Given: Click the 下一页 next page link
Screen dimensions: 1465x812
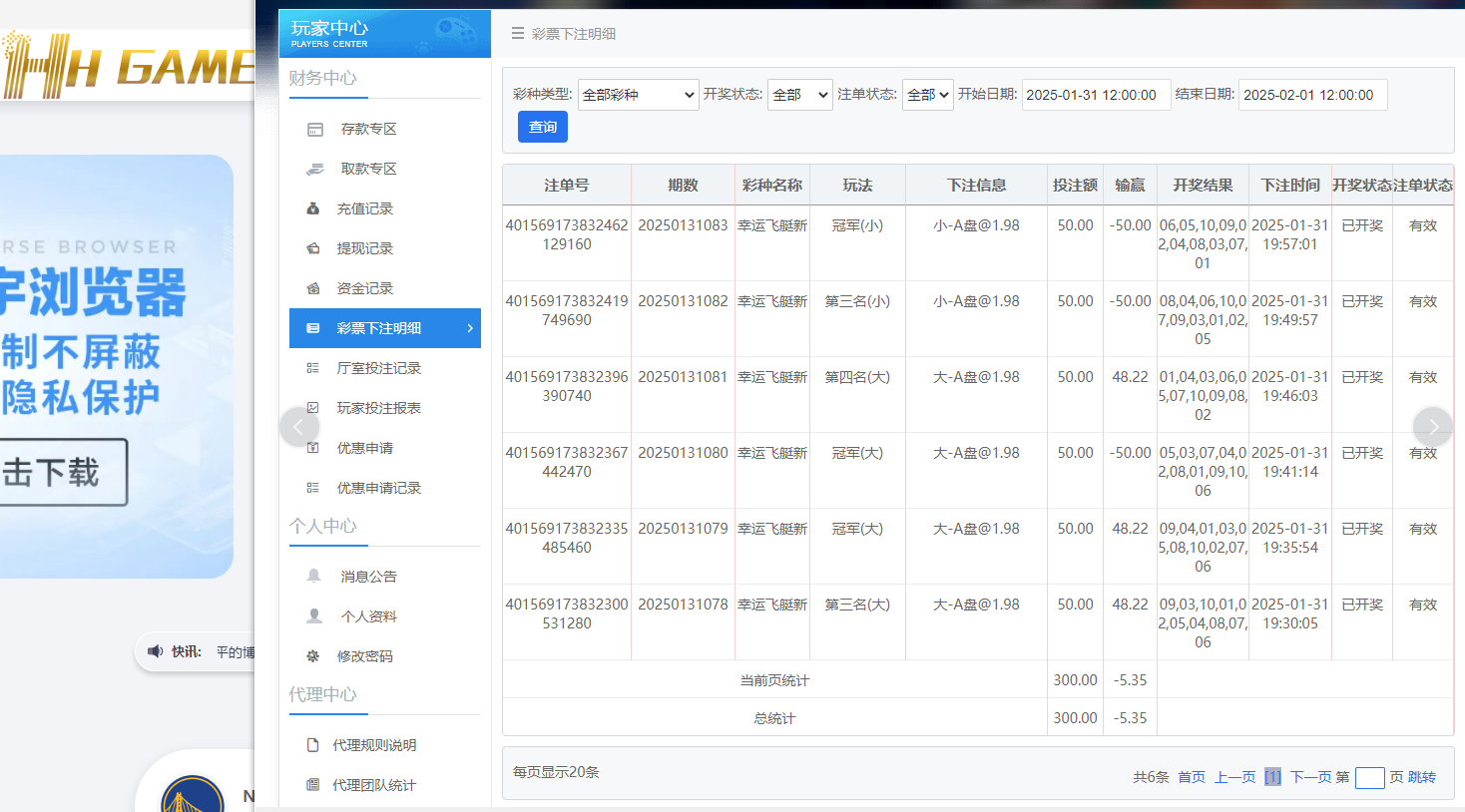Looking at the screenshot, I should coord(1305,777).
